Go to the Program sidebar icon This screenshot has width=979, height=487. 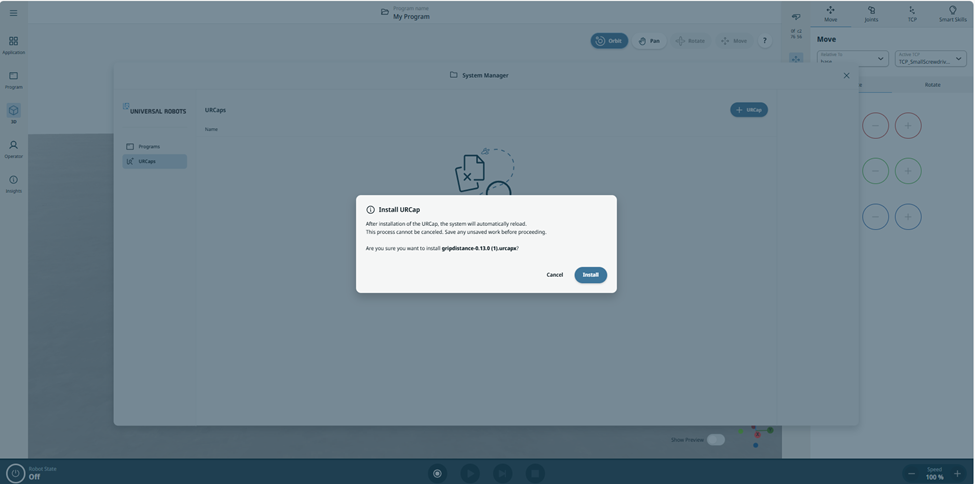pyautogui.click(x=13, y=80)
